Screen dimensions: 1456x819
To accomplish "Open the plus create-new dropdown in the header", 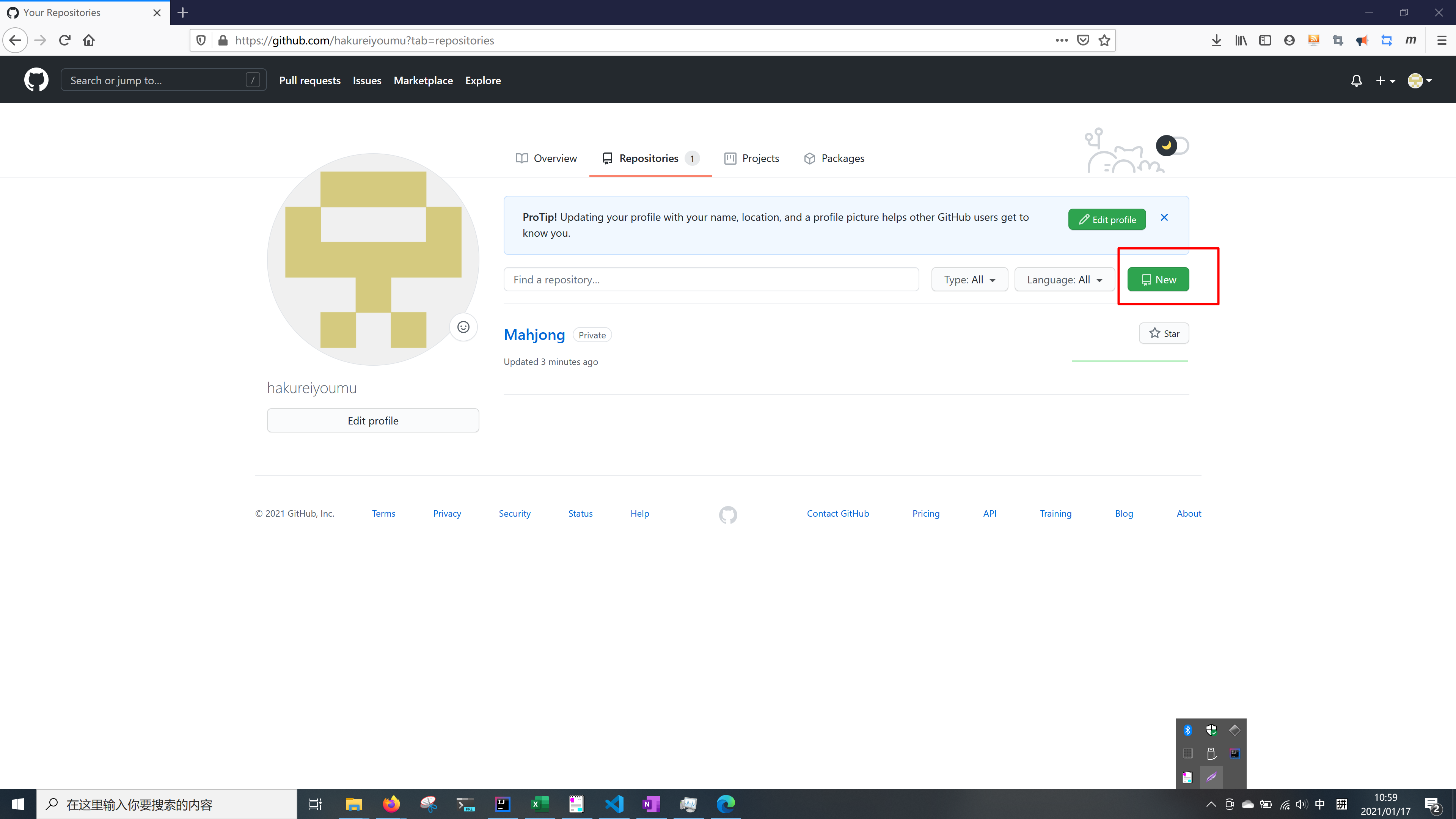I will click(1385, 81).
